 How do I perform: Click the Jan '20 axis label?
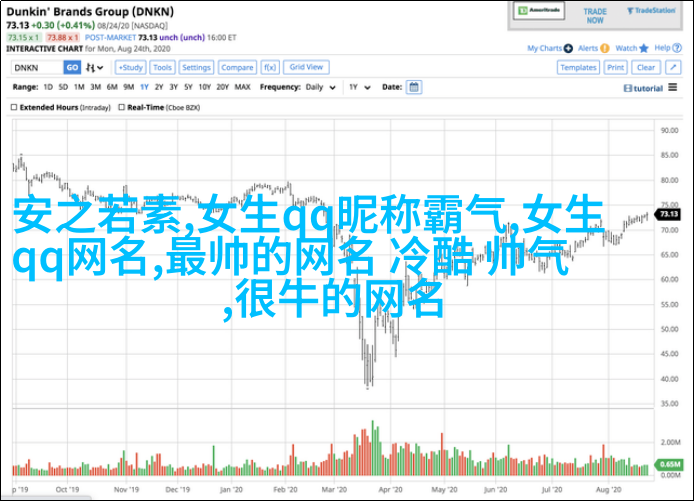click(231, 490)
